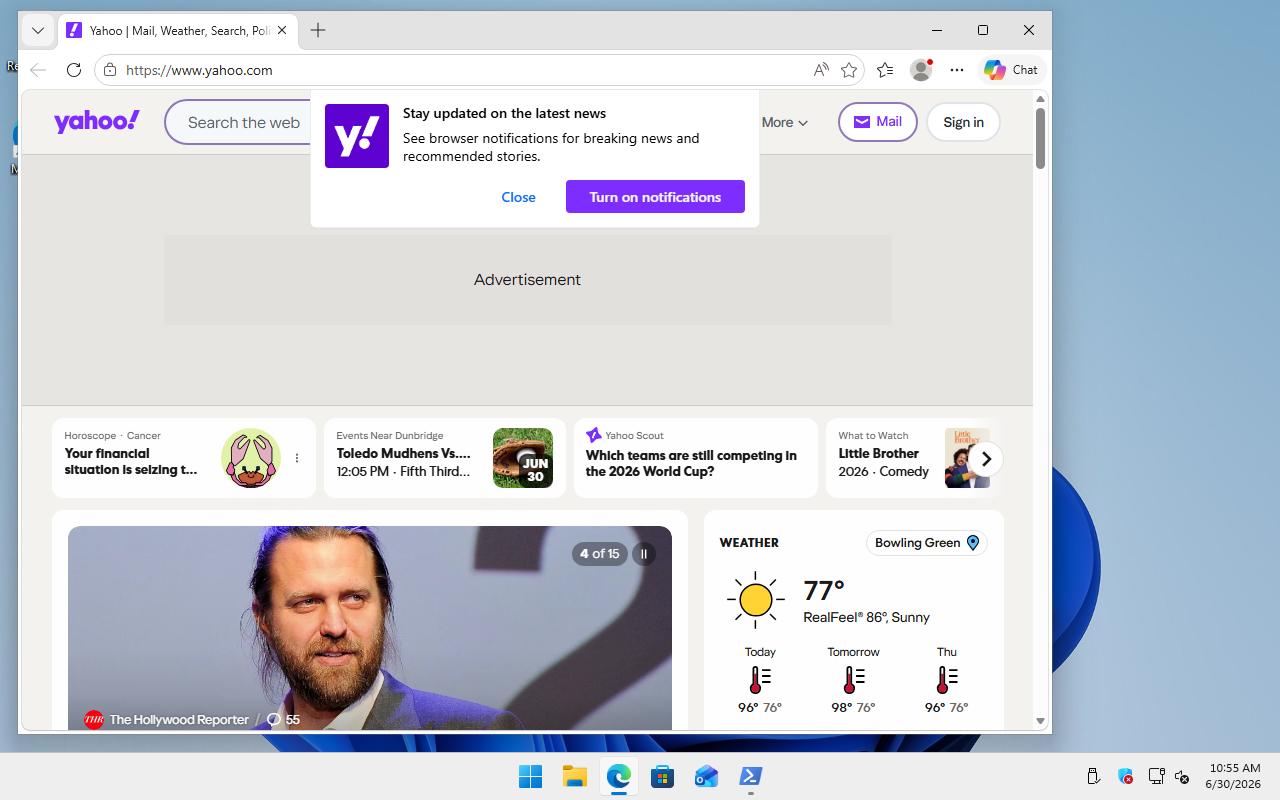This screenshot has height=800, width=1280.
Task: Open Toledo Mudhens event card
Action: (x=445, y=458)
